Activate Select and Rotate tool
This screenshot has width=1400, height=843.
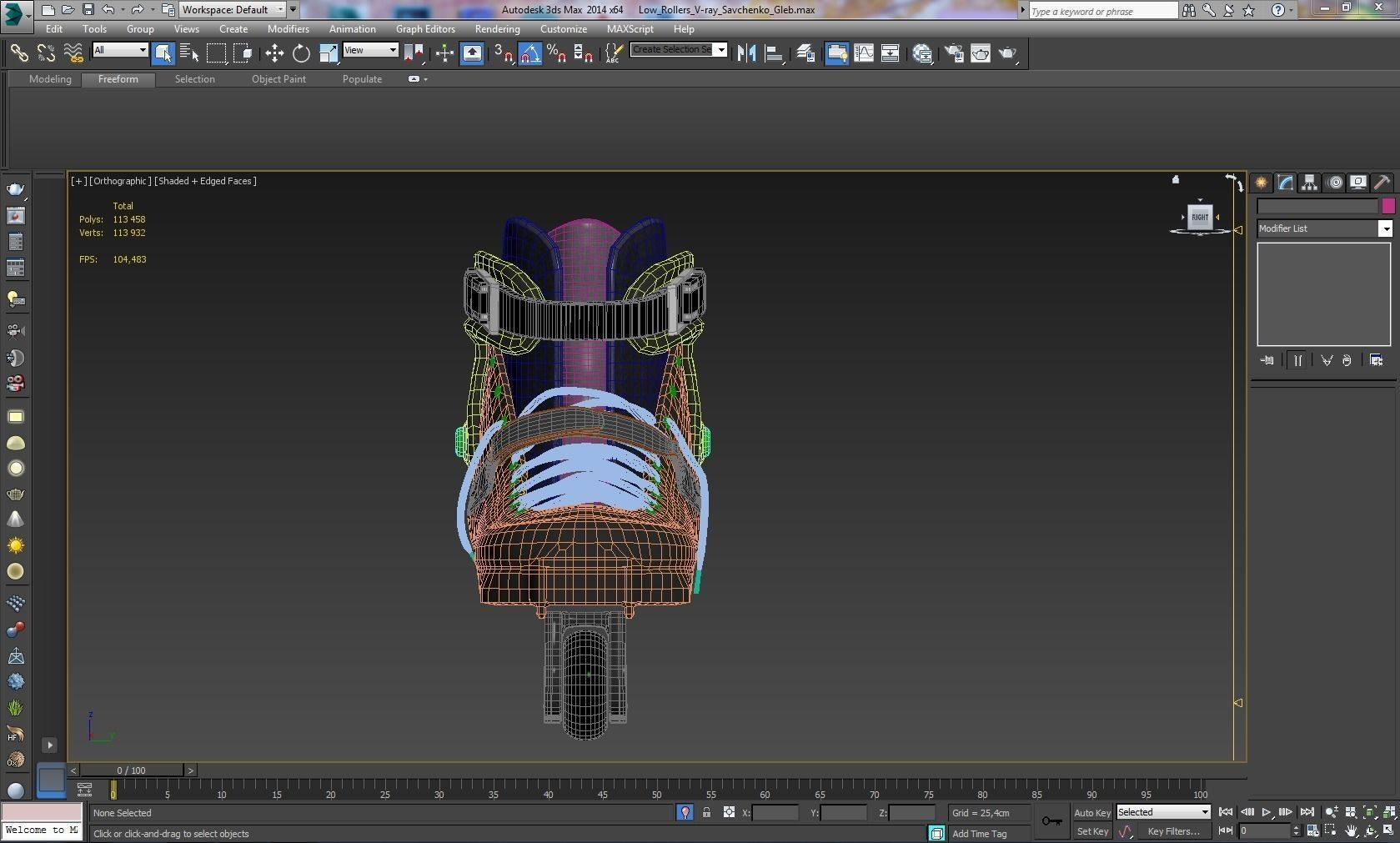301,53
